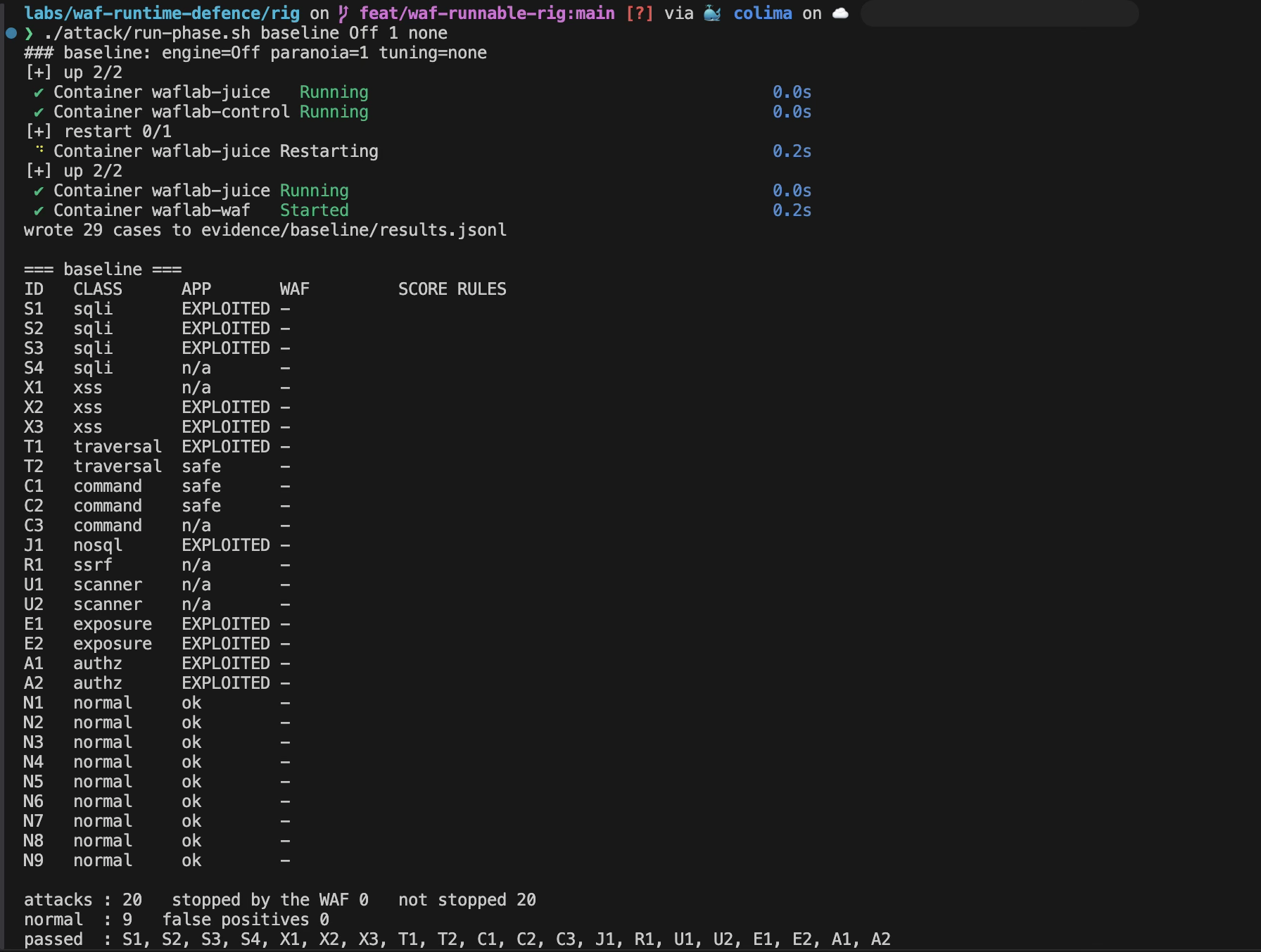Click the engine=Off paranoia=1 header line
1261x952 pixels.
tap(255, 53)
